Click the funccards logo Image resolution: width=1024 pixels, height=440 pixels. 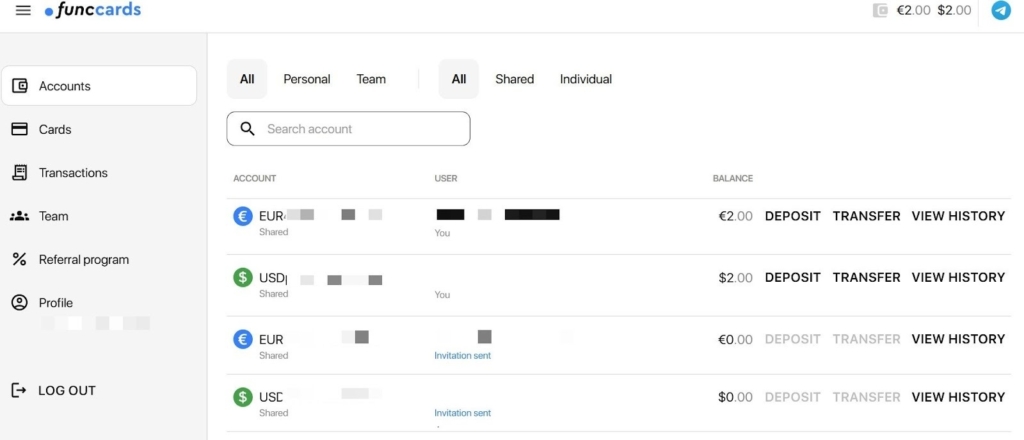(93, 10)
